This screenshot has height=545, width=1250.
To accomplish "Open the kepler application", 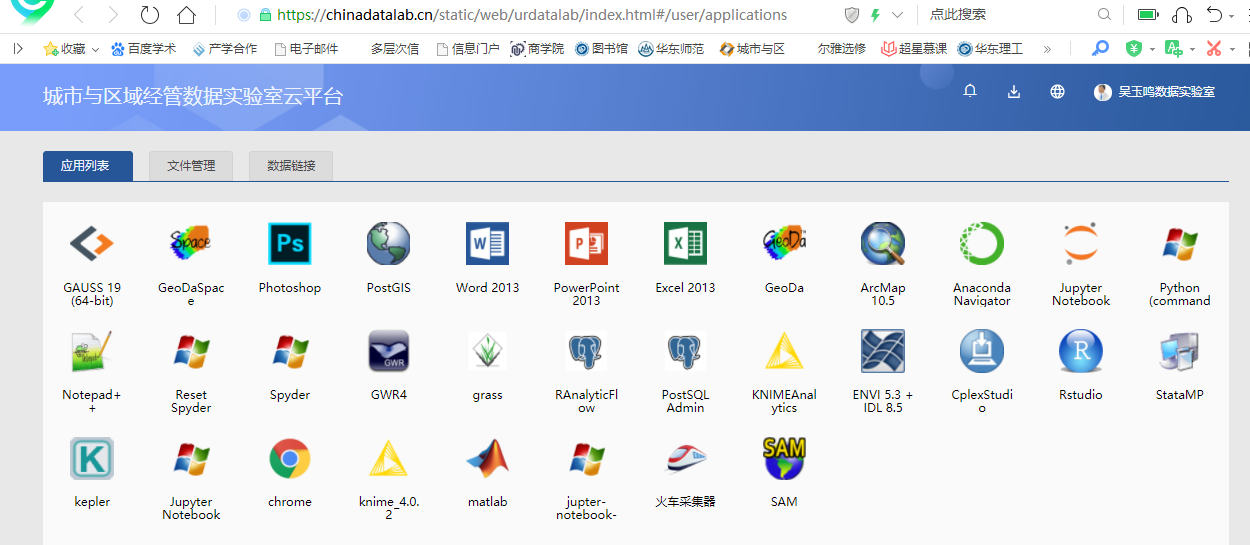I will click(x=92, y=458).
